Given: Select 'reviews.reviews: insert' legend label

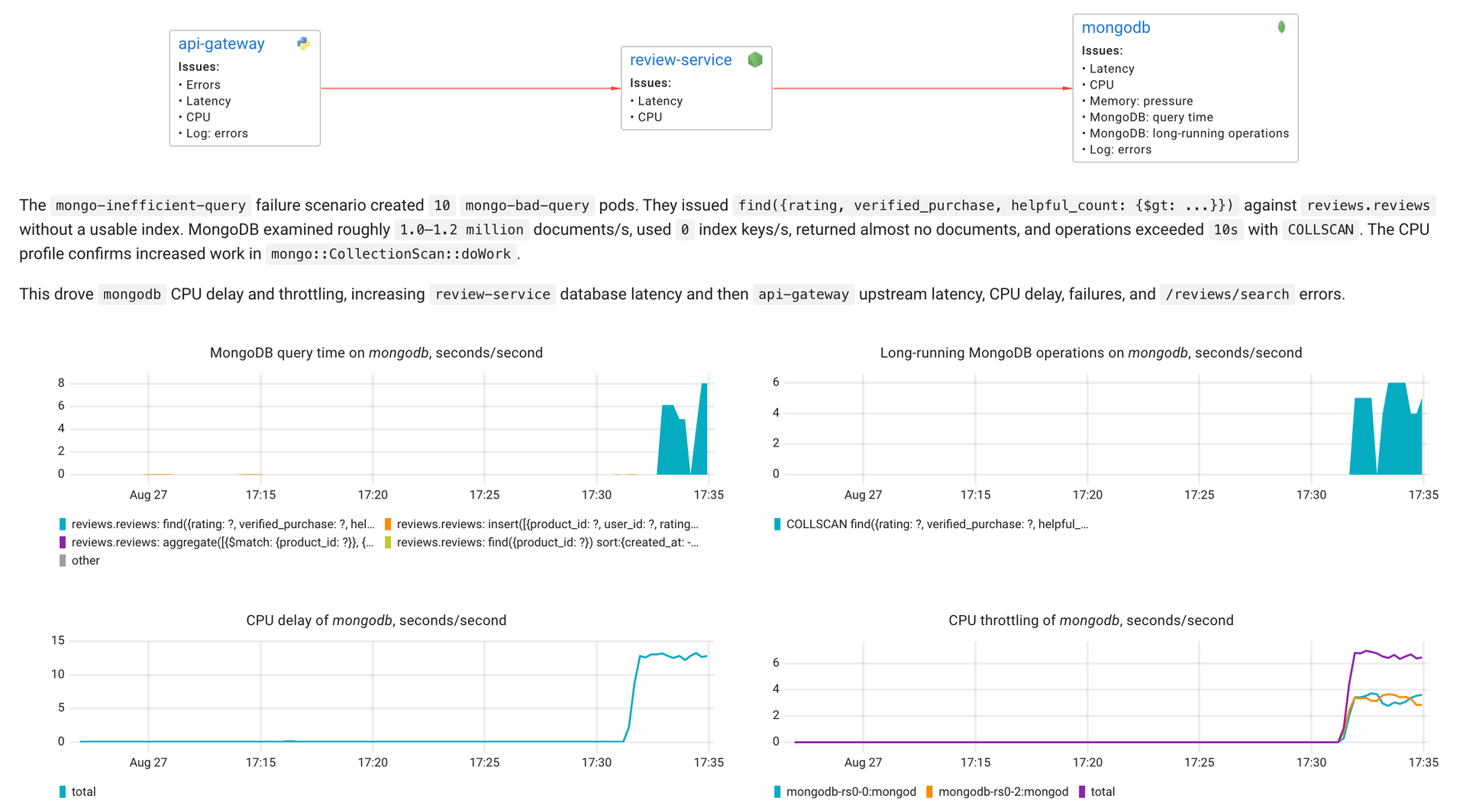Looking at the screenshot, I should pyautogui.click(x=547, y=524).
